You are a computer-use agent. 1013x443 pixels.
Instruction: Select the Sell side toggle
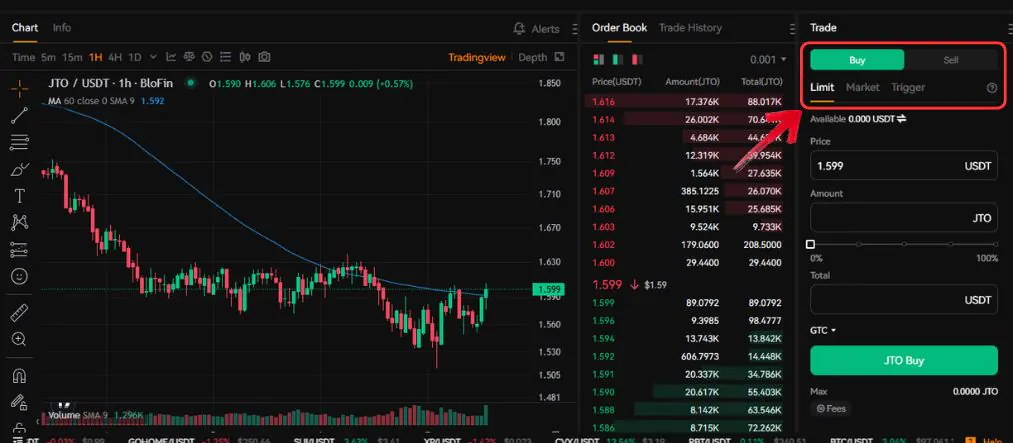click(x=950, y=60)
